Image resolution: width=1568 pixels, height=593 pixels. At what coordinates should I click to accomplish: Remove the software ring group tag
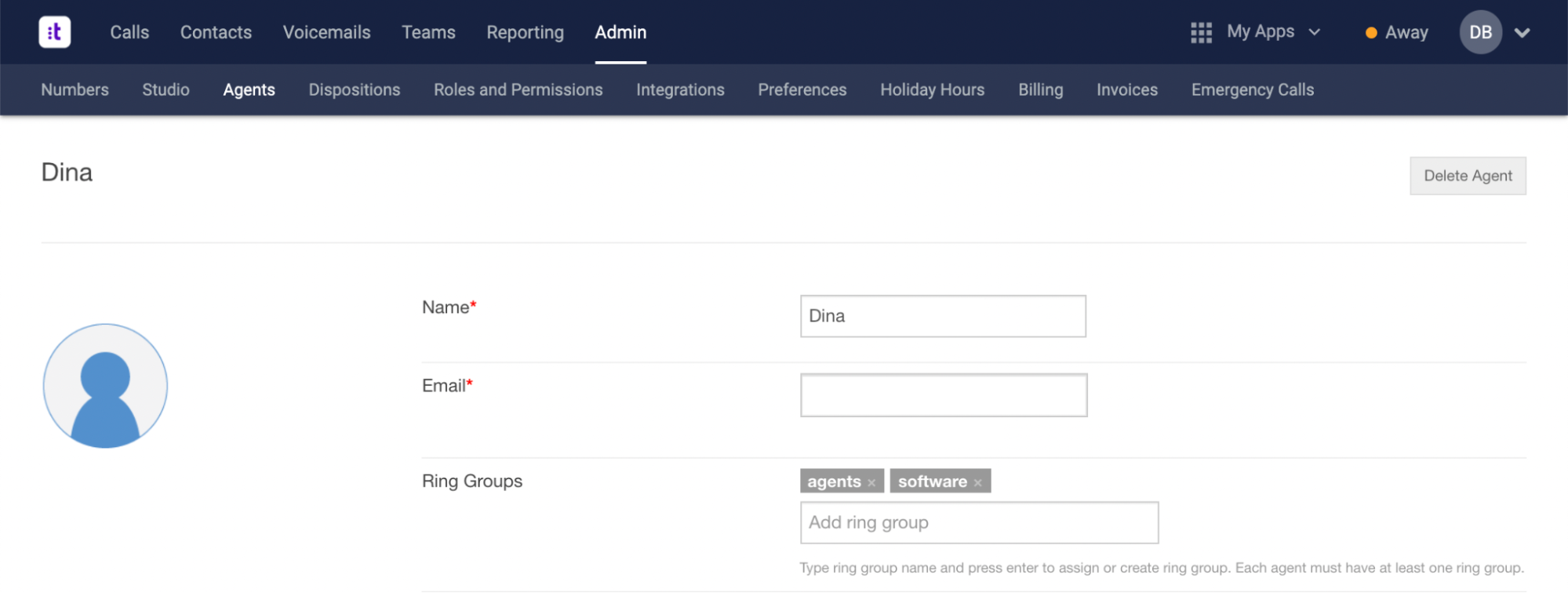(x=977, y=482)
